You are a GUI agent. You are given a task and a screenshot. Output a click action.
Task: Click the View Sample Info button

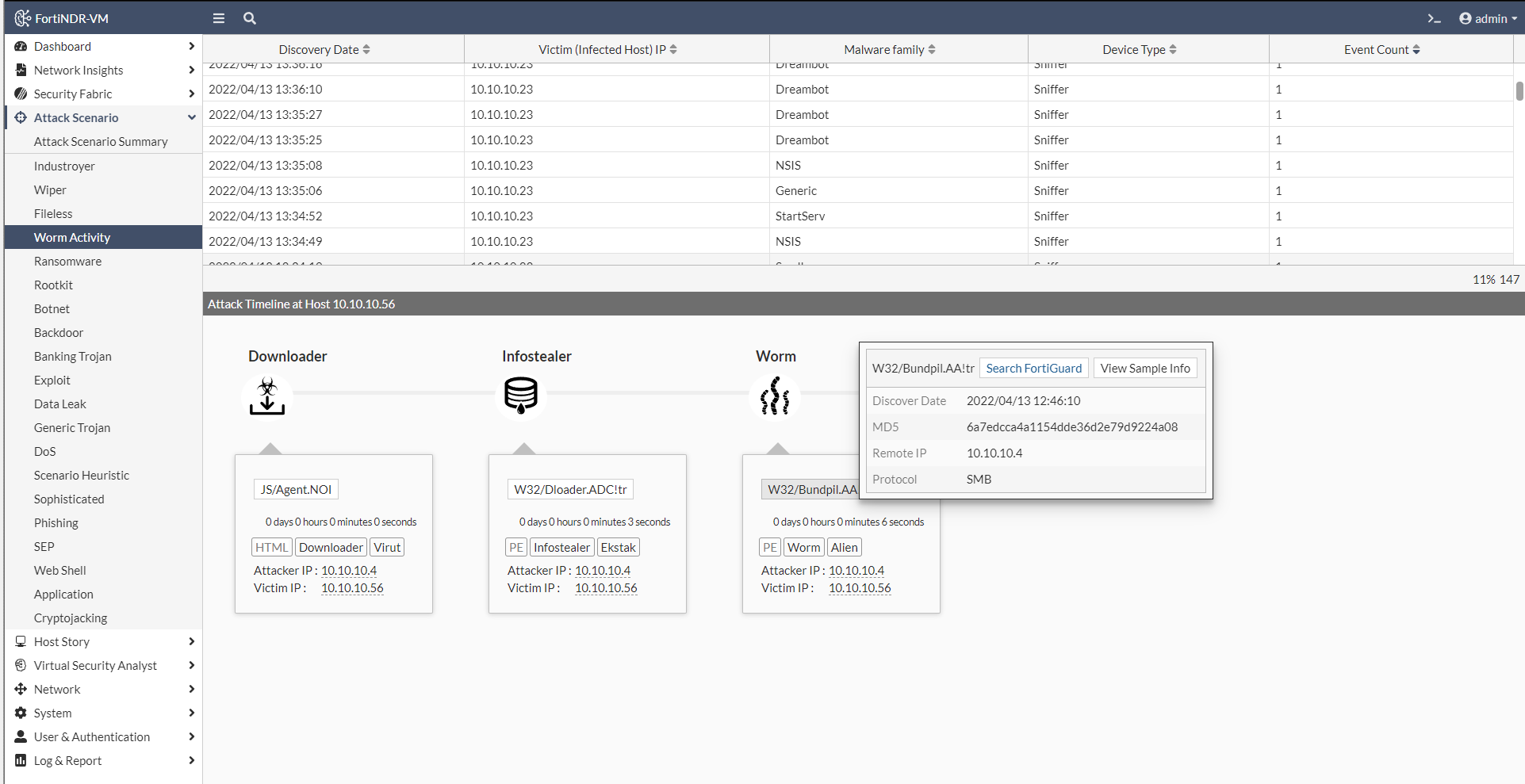pos(1145,368)
